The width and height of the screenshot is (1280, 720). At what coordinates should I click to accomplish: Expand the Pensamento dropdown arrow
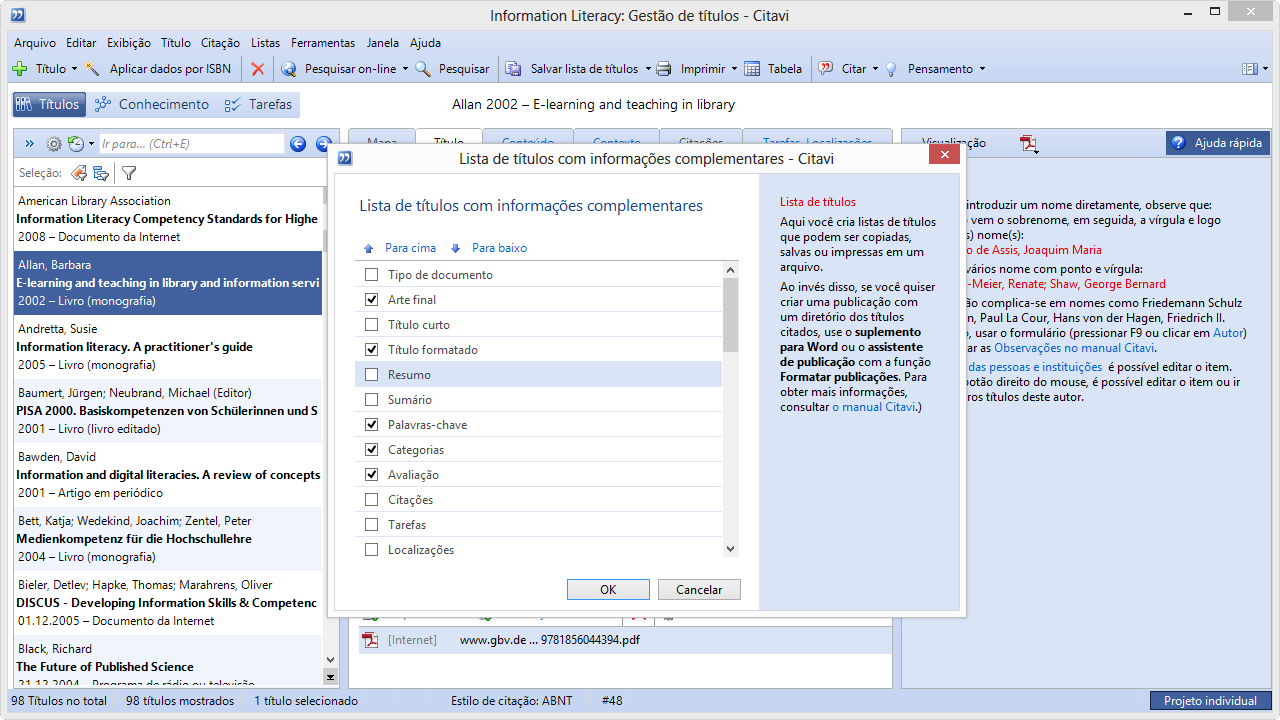[982, 69]
